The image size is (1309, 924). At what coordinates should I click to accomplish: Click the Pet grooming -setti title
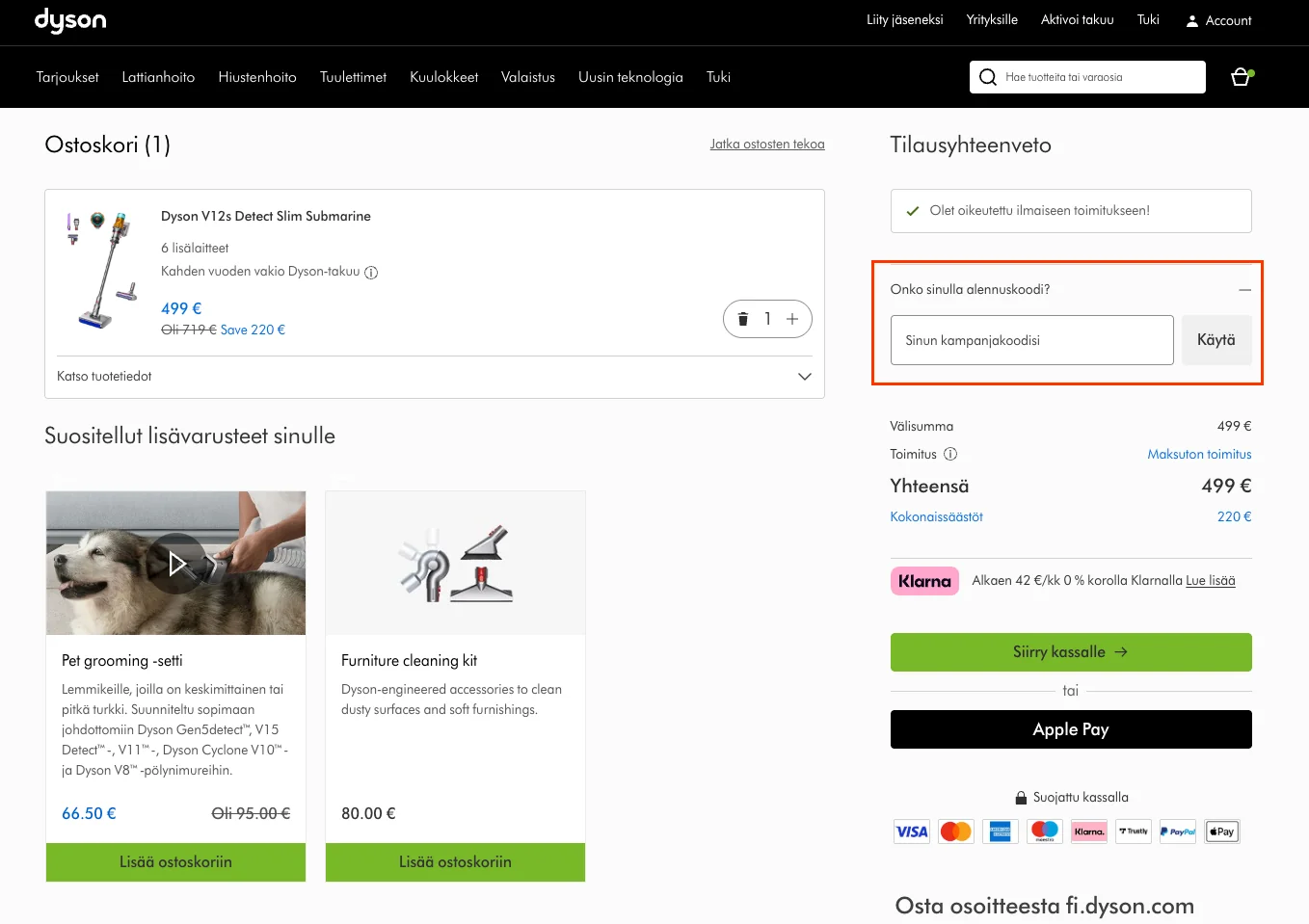tap(122, 661)
